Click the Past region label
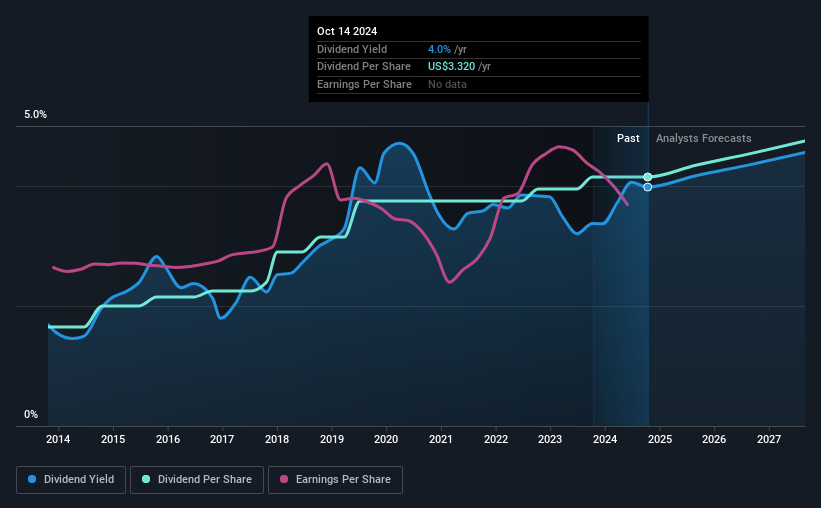The height and width of the screenshot is (508, 821). click(x=628, y=138)
